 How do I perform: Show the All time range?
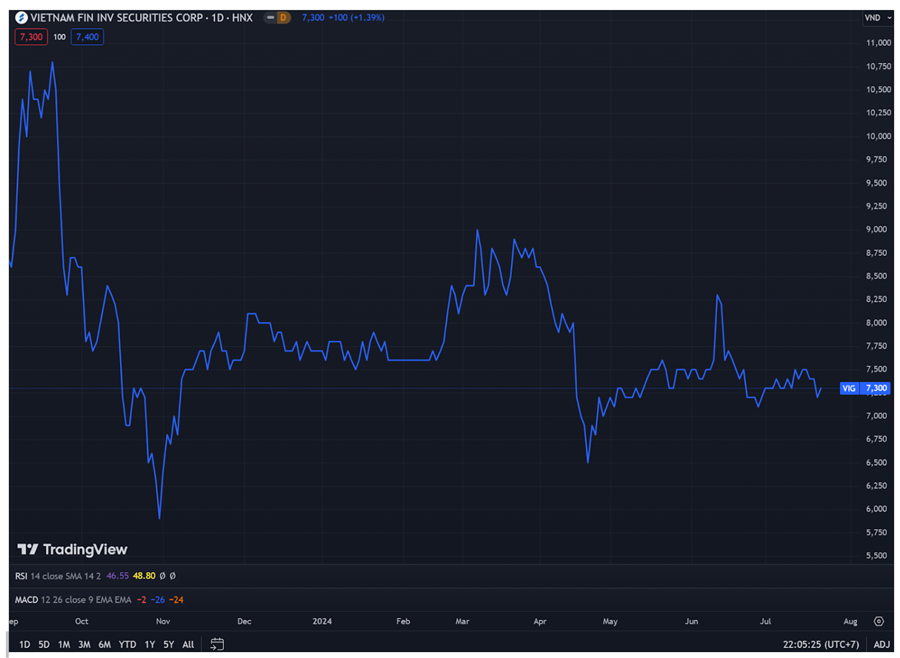tap(188, 644)
